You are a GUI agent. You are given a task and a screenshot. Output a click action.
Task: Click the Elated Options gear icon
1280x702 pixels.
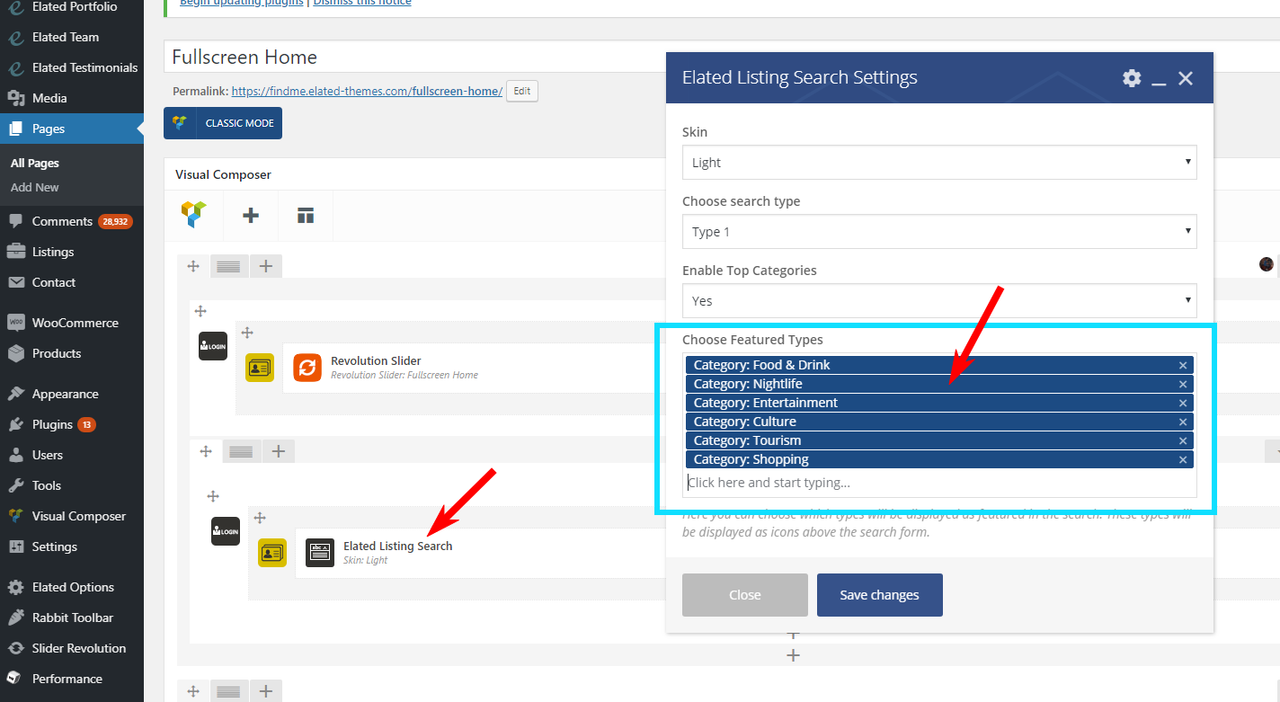click(x=15, y=587)
